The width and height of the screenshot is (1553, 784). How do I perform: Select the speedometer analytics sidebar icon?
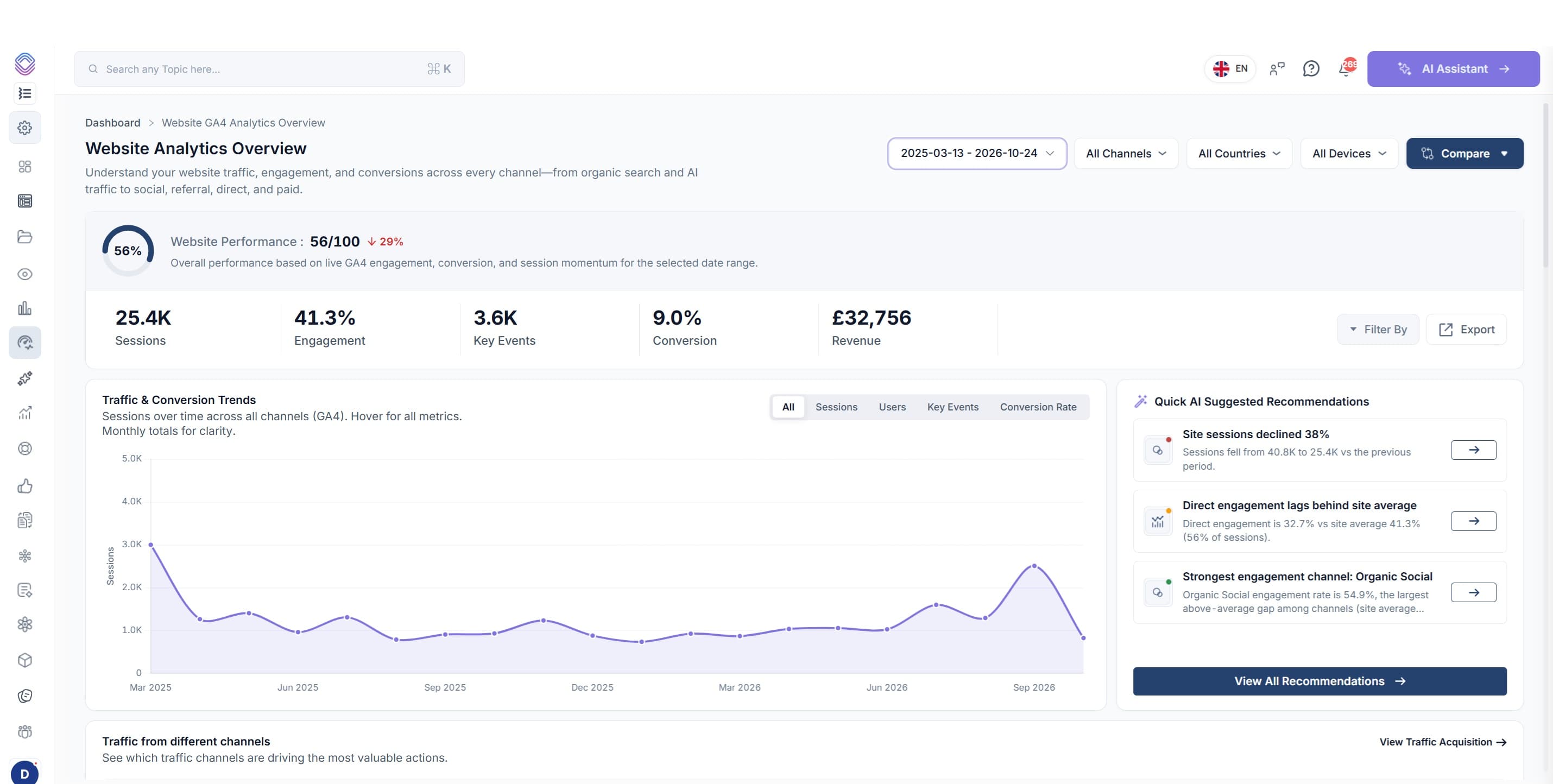pos(25,343)
